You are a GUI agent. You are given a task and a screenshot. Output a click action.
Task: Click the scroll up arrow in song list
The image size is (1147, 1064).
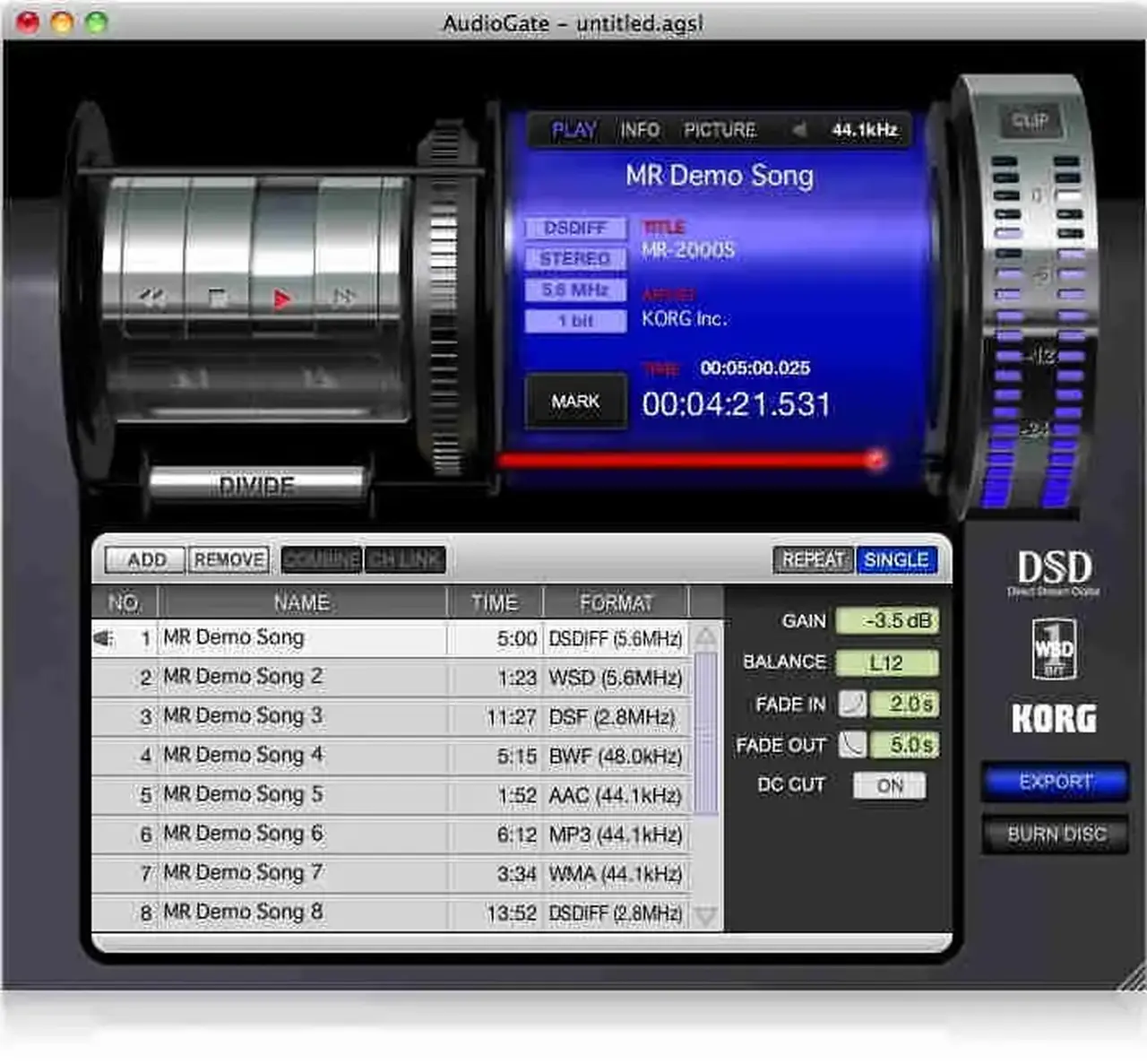click(706, 637)
